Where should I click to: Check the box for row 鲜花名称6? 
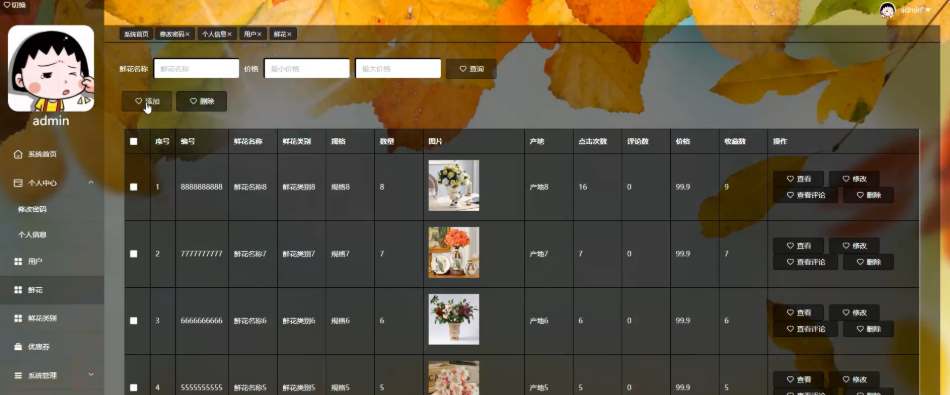coord(134,320)
